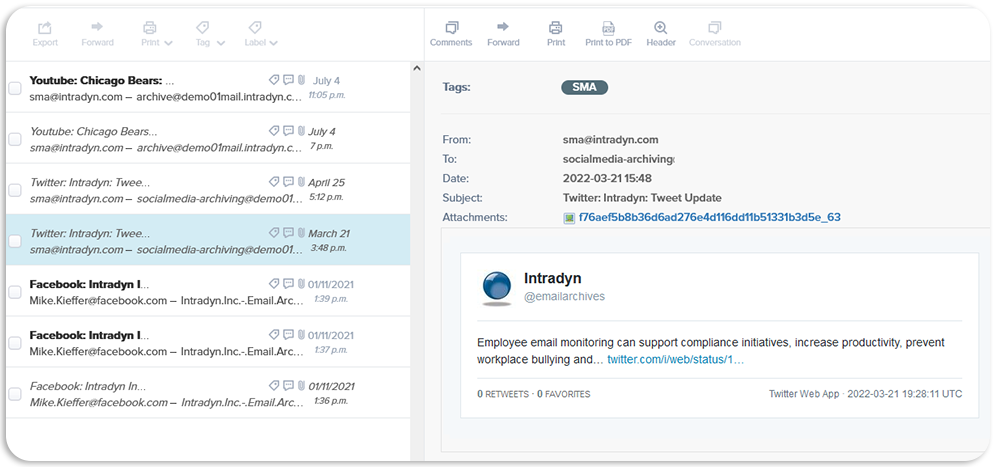Click the Forward icon above message list

point(97,27)
